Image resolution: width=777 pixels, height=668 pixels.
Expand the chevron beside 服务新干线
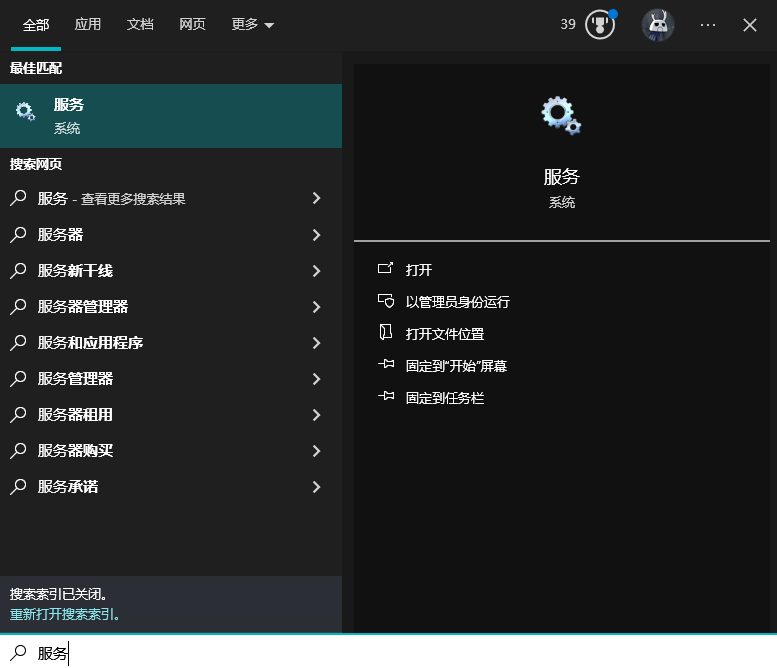[x=316, y=271]
